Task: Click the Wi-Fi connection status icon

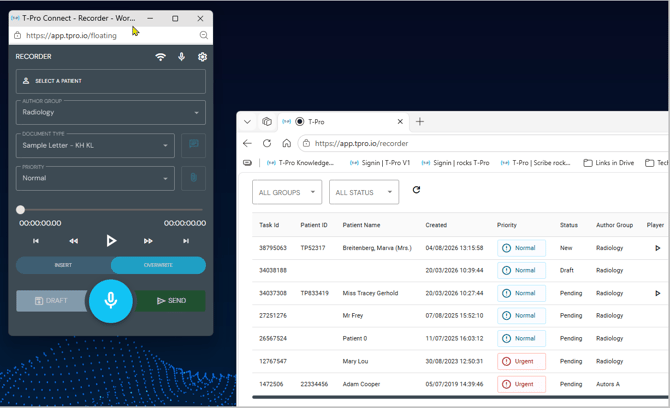Action: (161, 57)
